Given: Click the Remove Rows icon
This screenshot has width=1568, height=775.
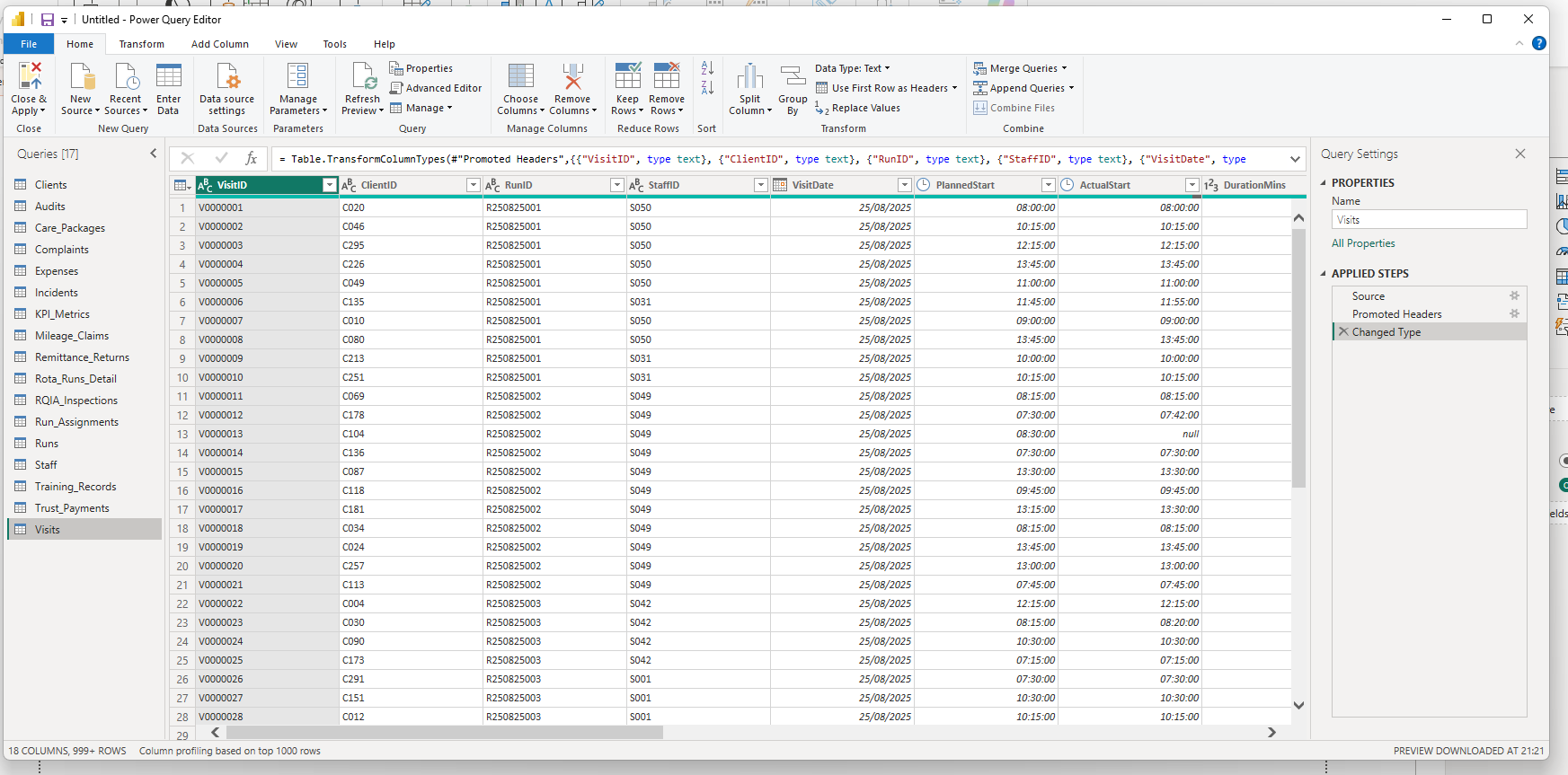Looking at the screenshot, I should point(667,76).
